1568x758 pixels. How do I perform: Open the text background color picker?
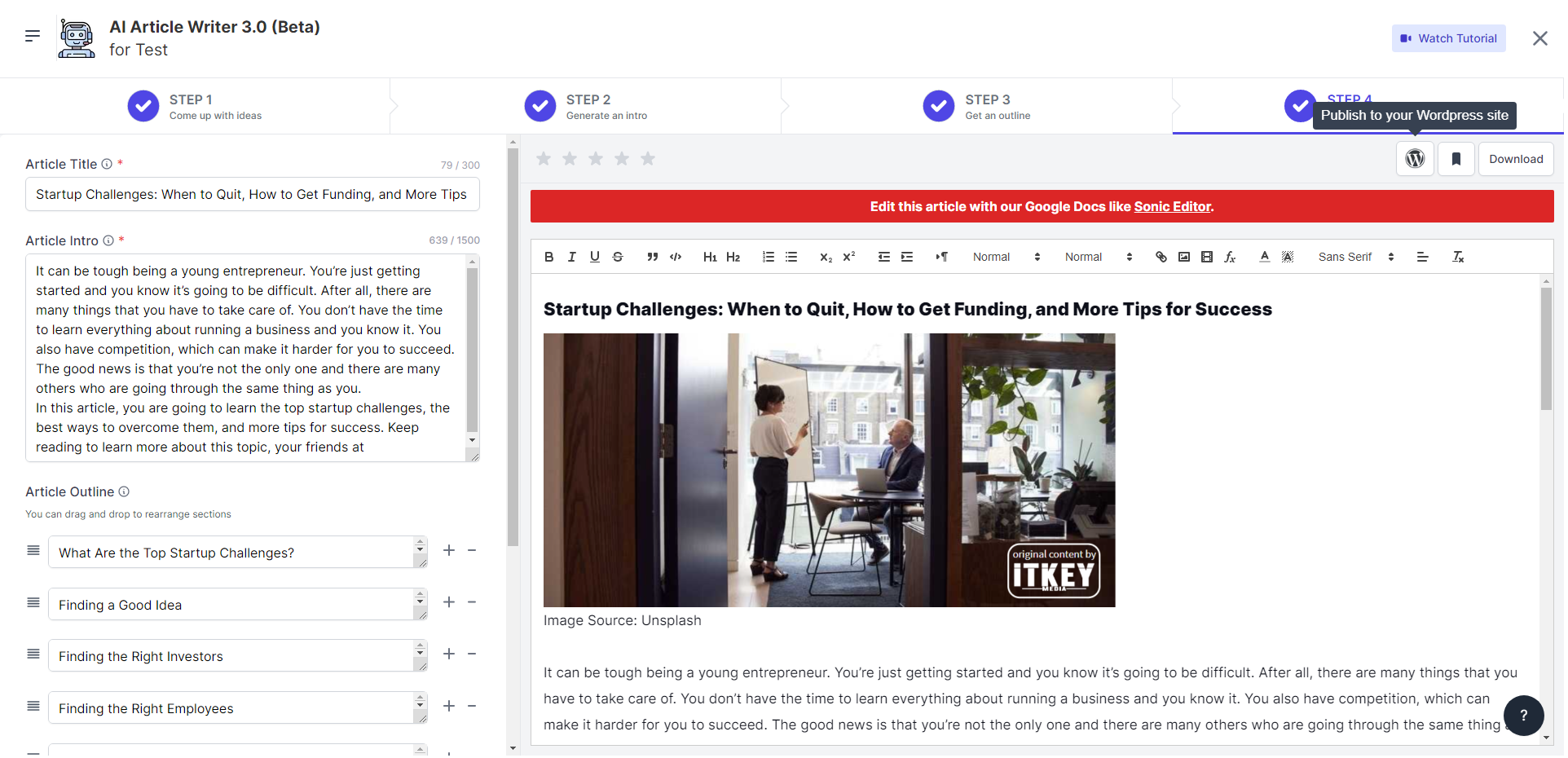(1288, 257)
